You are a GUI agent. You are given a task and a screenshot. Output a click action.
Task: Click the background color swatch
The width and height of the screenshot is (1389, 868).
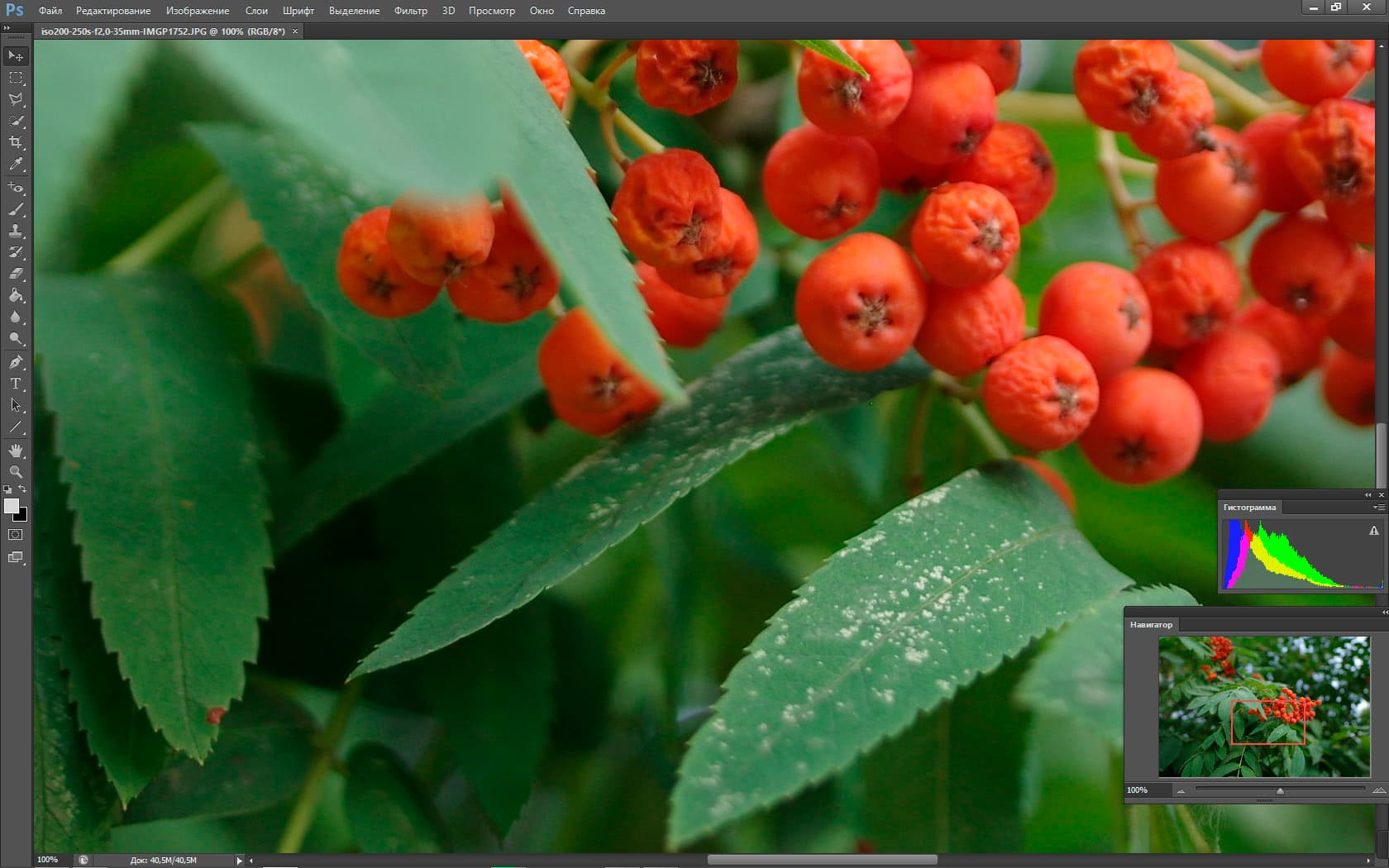click(x=23, y=517)
